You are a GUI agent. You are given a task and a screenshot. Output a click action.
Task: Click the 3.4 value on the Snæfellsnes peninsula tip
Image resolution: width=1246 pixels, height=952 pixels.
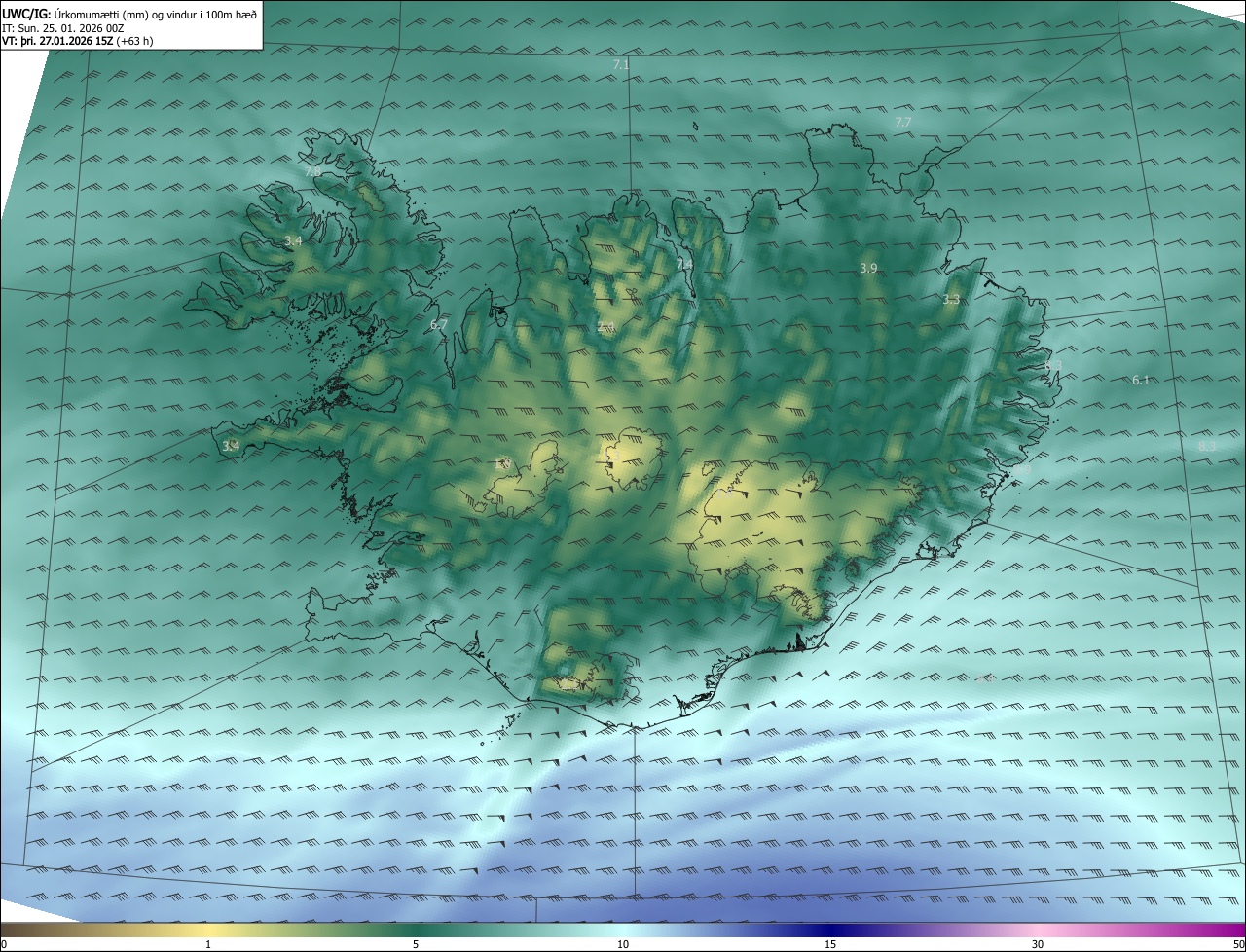231,446
